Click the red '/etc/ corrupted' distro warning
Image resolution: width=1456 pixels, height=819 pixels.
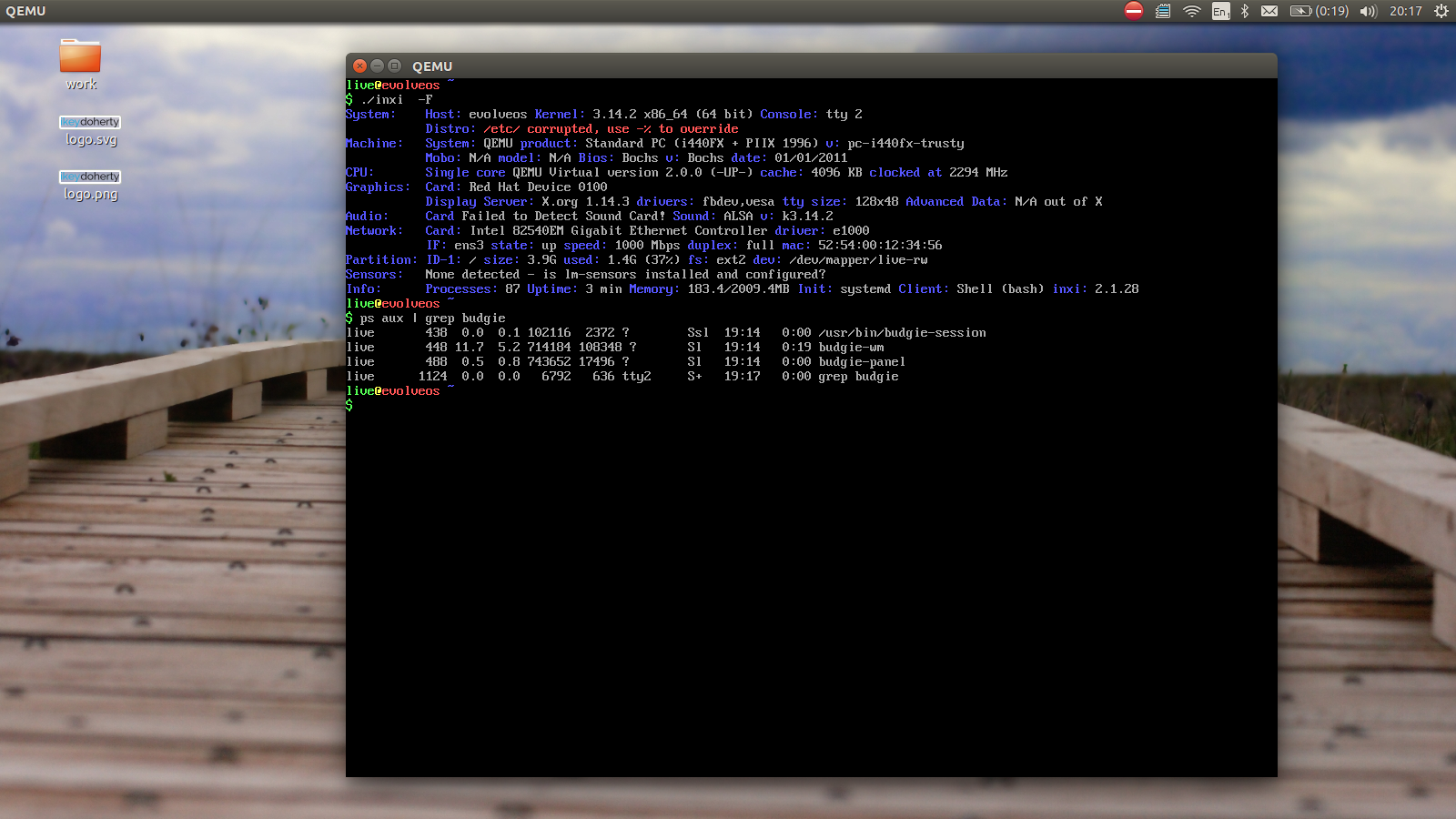coord(611,128)
